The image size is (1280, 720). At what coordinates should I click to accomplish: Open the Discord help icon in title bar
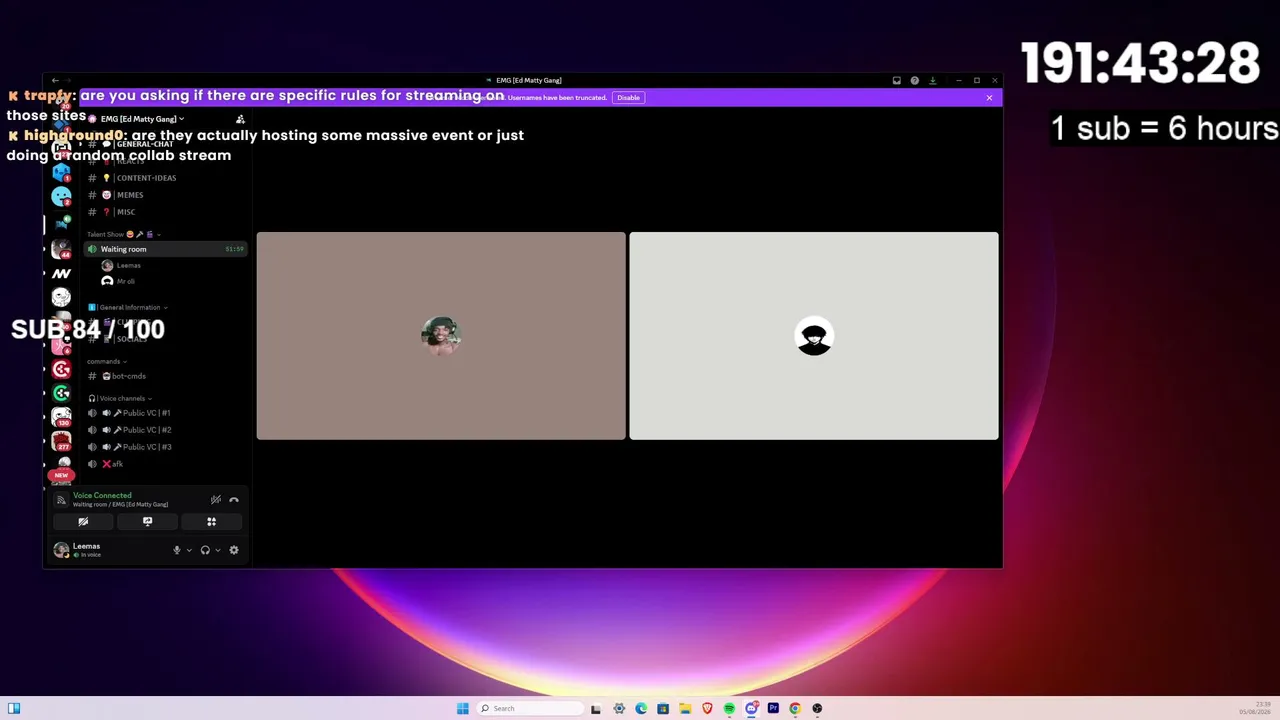(x=914, y=81)
